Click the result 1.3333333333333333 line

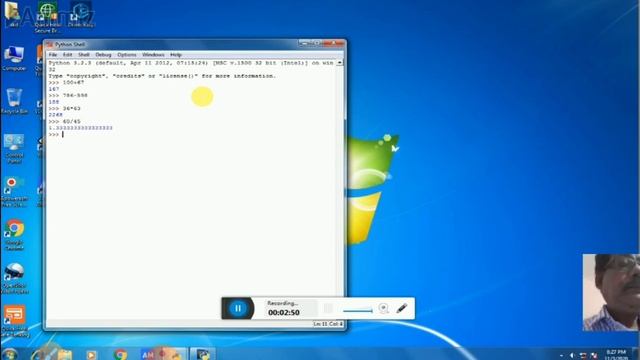[80, 128]
